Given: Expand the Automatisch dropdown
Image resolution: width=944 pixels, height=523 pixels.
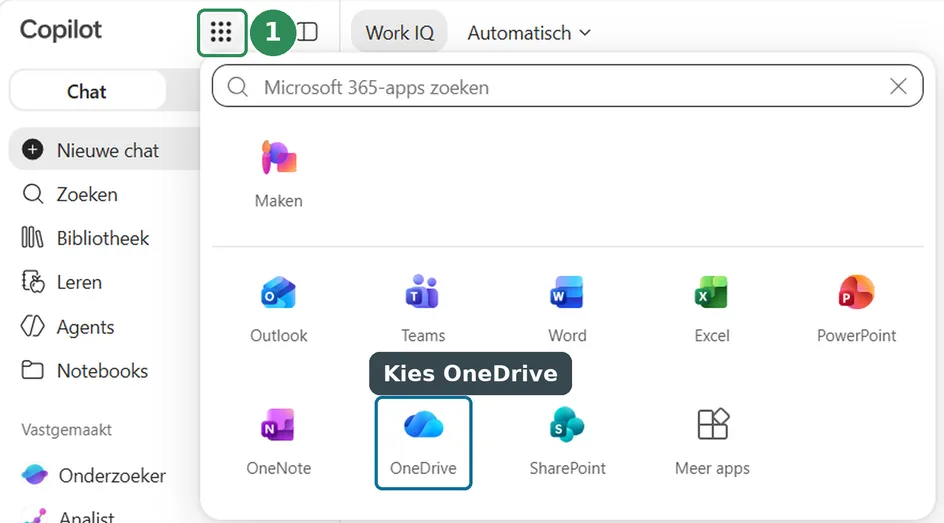Looking at the screenshot, I should pyautogui.click(x=529, y=32).
